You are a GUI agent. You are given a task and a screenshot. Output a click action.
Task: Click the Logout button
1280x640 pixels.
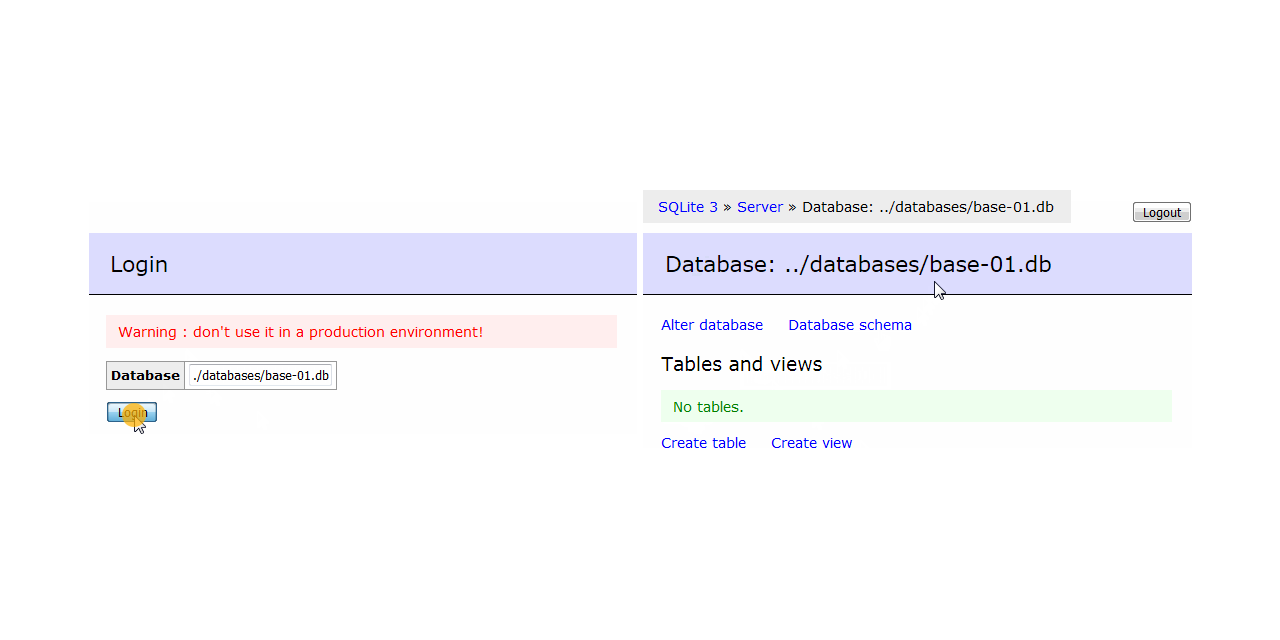(x=1161, y=212)
